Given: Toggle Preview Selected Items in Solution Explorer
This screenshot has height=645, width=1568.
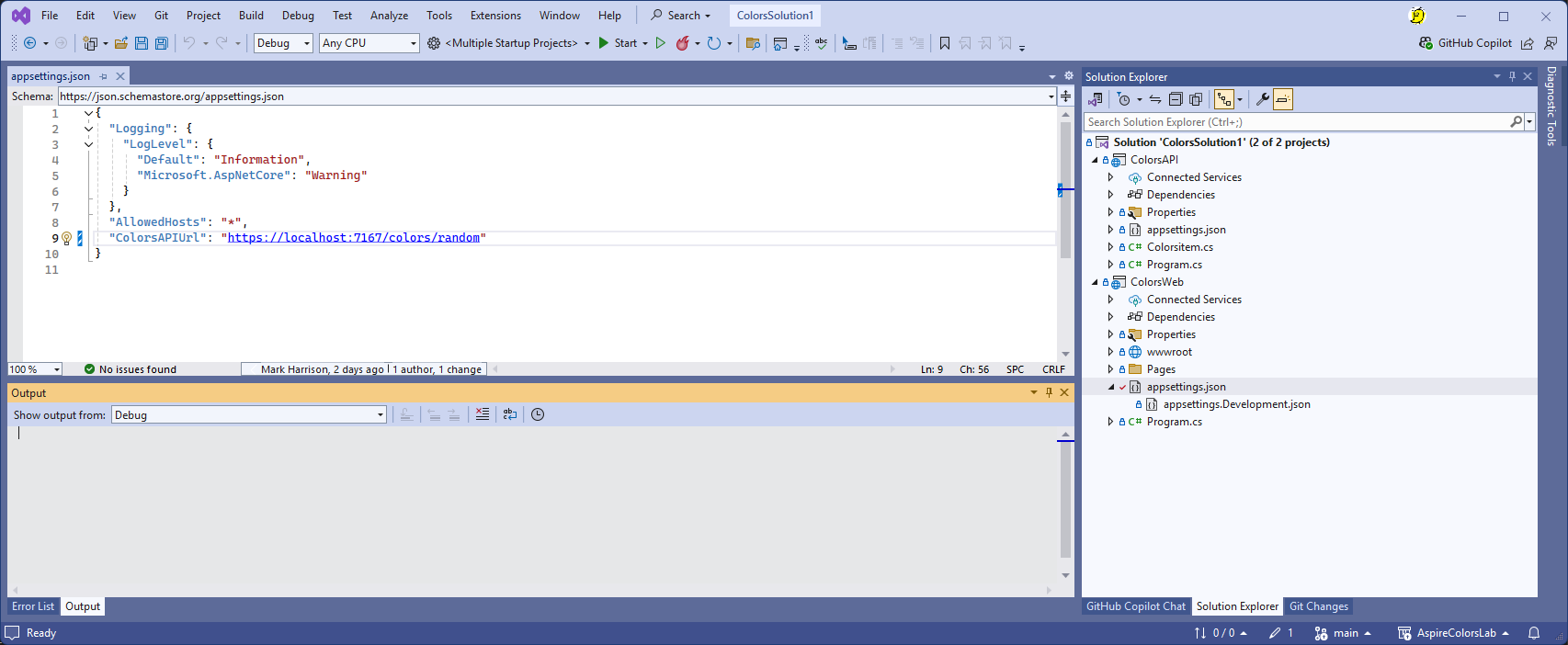Looking at the screenshot, I should tap(1283, 99).
